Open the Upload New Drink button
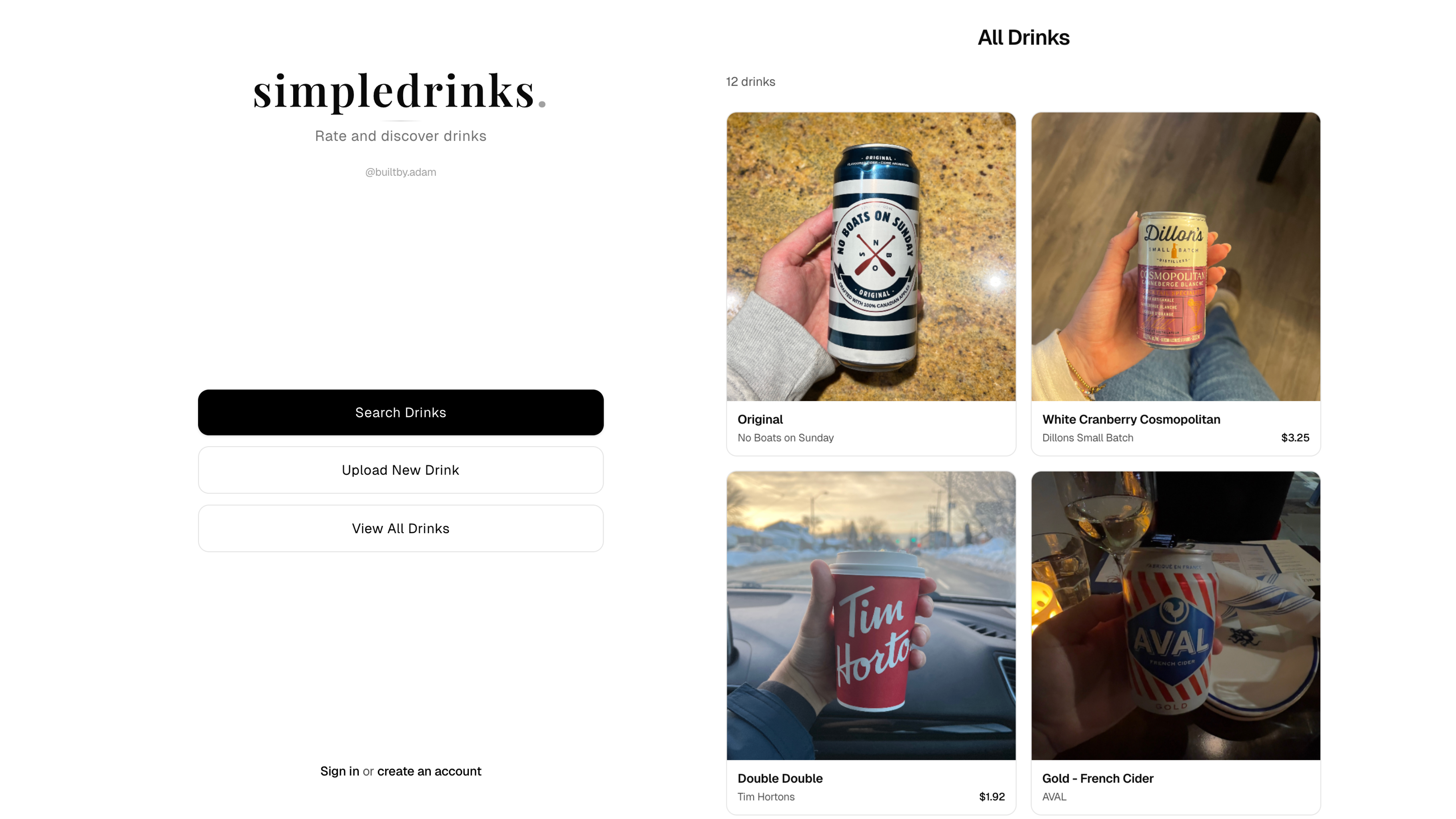Screen dimensions: 1456x819 [x=401, y=470]
